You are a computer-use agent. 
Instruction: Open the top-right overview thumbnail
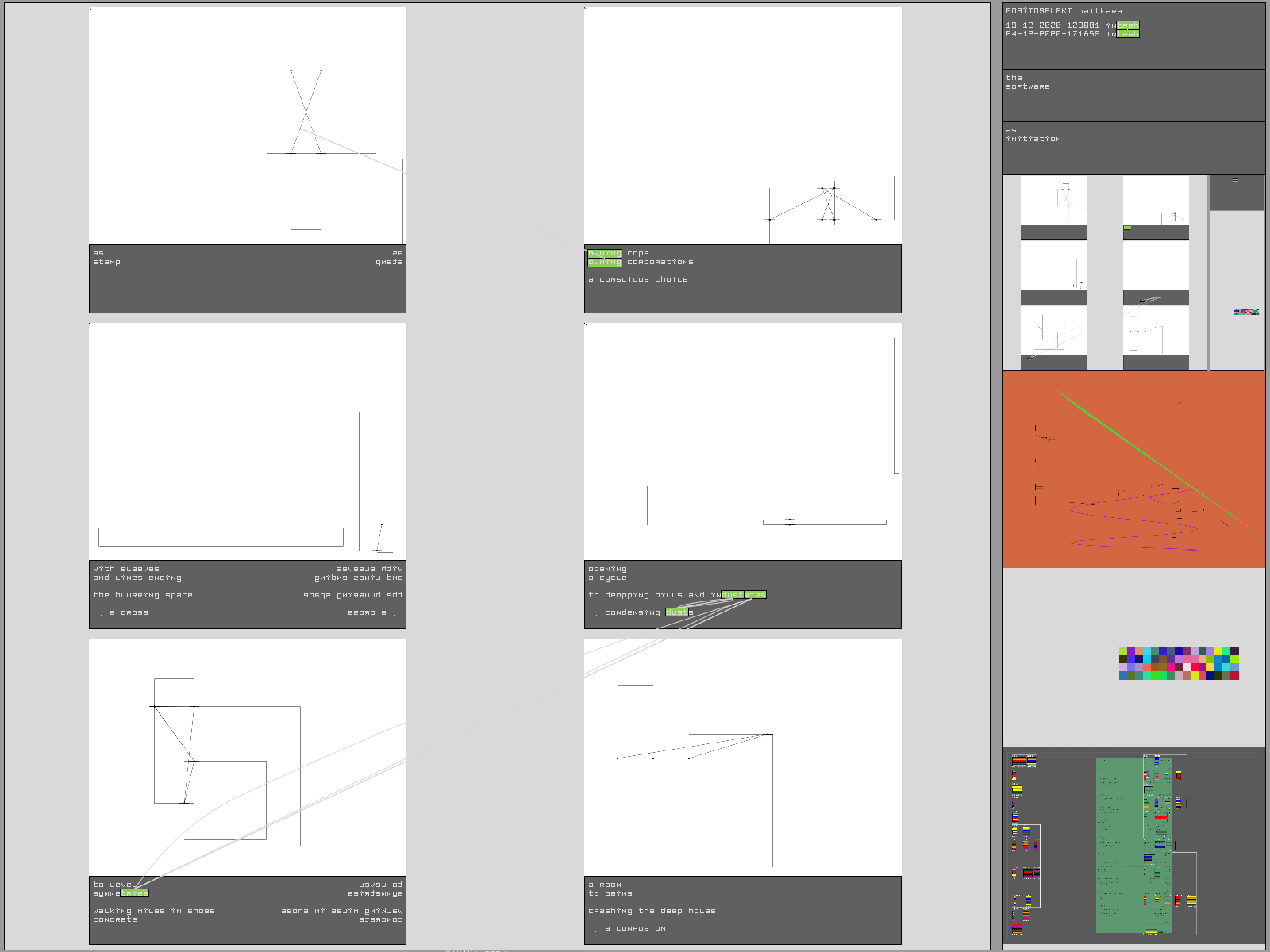tap(1156, 207)
